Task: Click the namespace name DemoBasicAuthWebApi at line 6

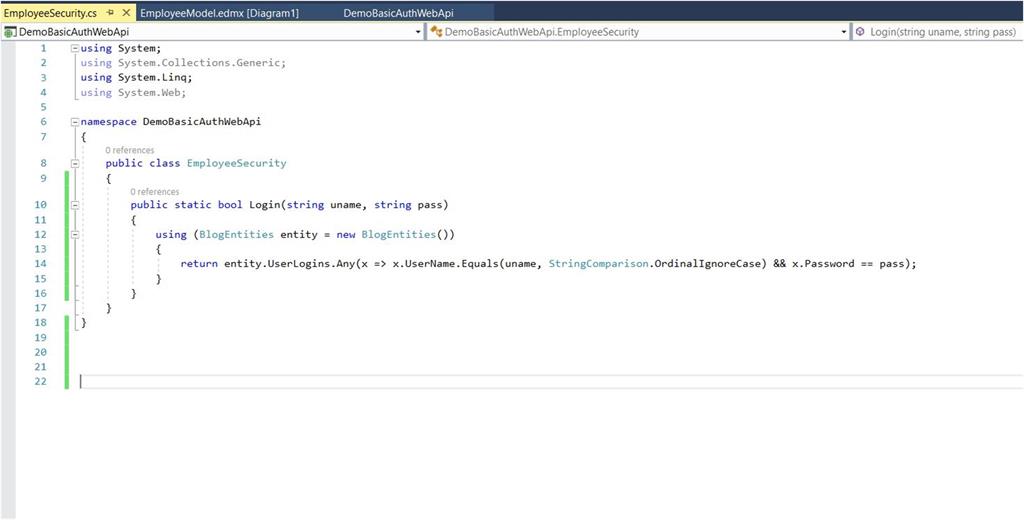Action: (x=202, y=122)
